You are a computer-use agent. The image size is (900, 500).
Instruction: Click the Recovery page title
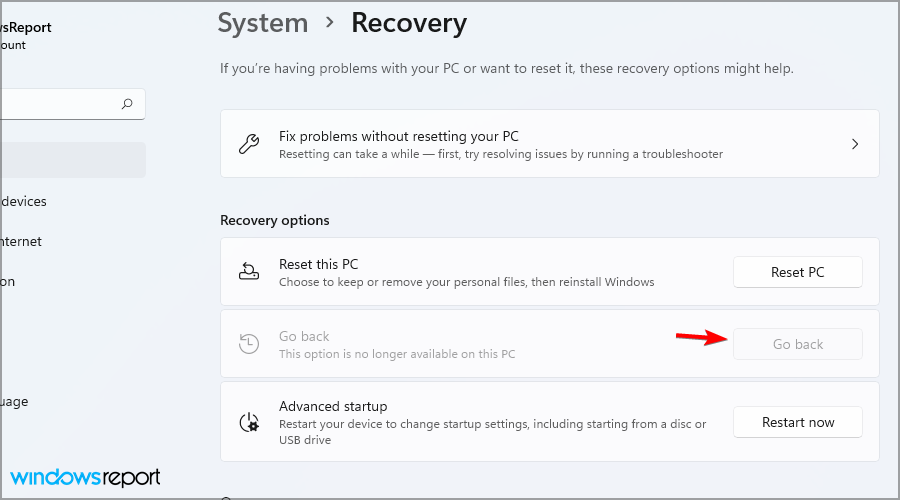408,22
